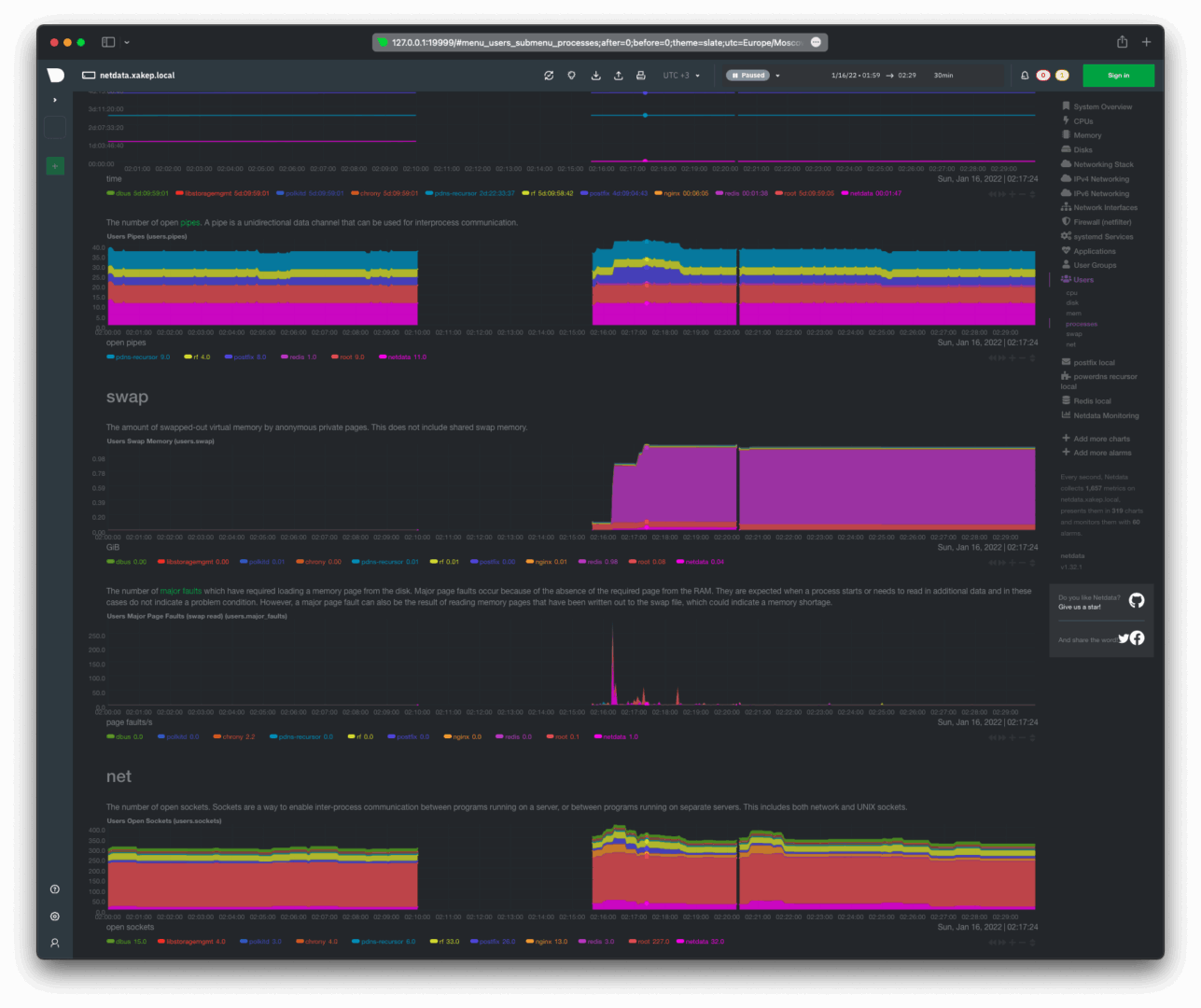Click the address bar page options ellipsis
This screenshot has width=1201, height=1008.
pyautogui.click(x=817, y=42)
